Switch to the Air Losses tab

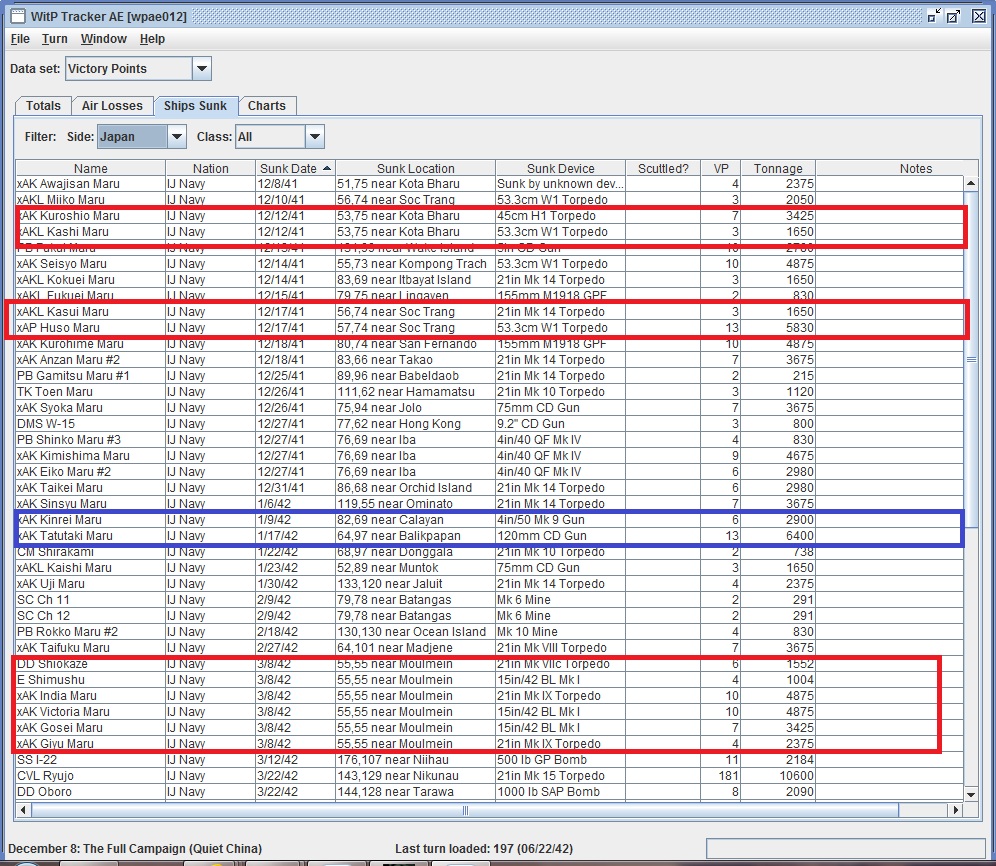112,105
